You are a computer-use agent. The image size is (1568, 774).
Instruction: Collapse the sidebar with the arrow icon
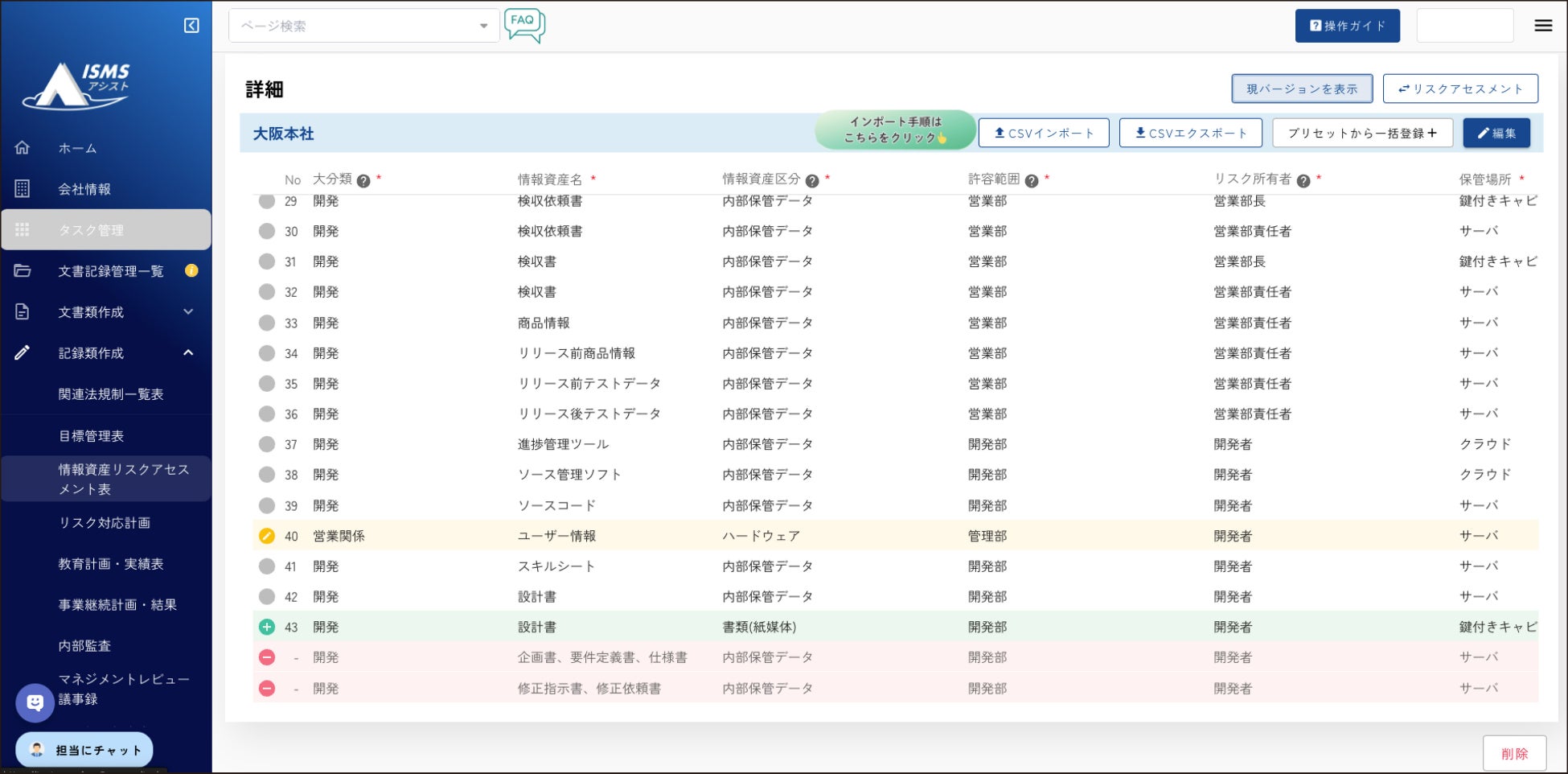191,26
